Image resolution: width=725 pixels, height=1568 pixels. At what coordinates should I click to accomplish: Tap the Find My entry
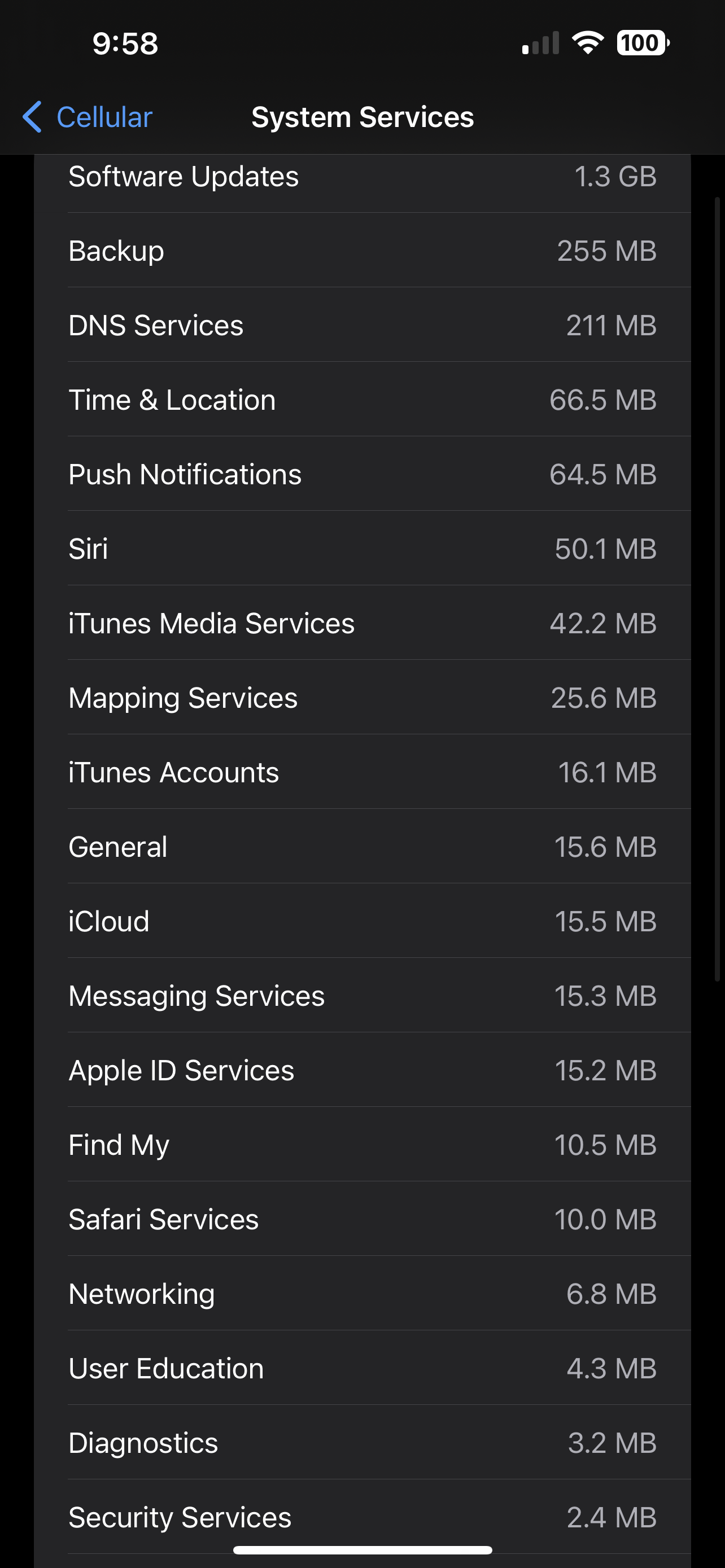[362, 1144]
